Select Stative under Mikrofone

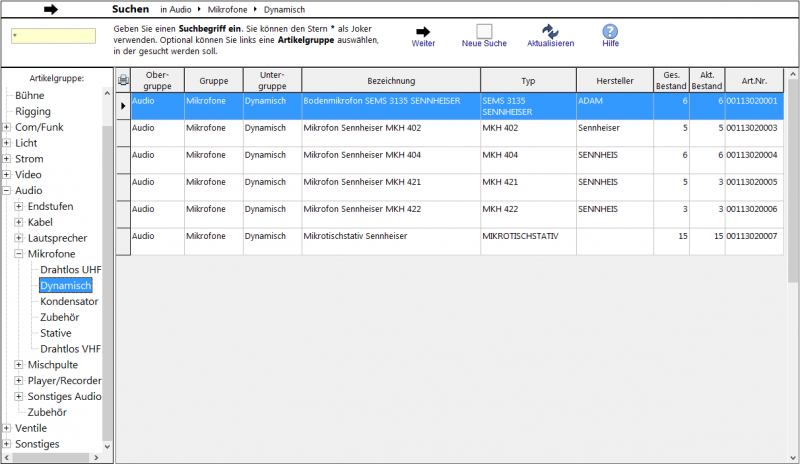(56, 333)
